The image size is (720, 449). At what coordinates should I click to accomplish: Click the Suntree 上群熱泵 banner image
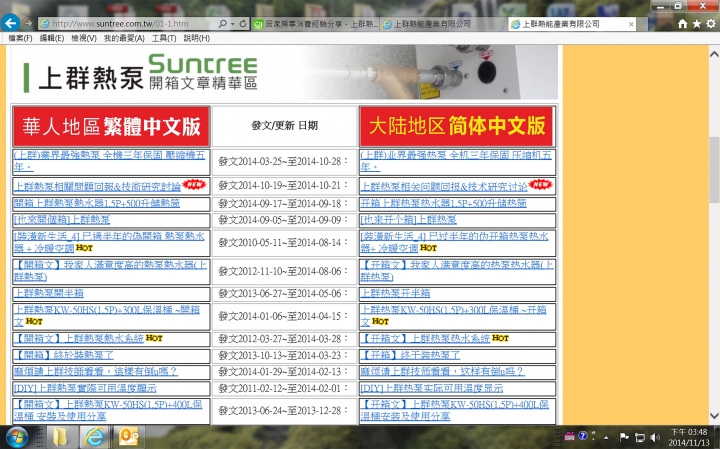284,73
